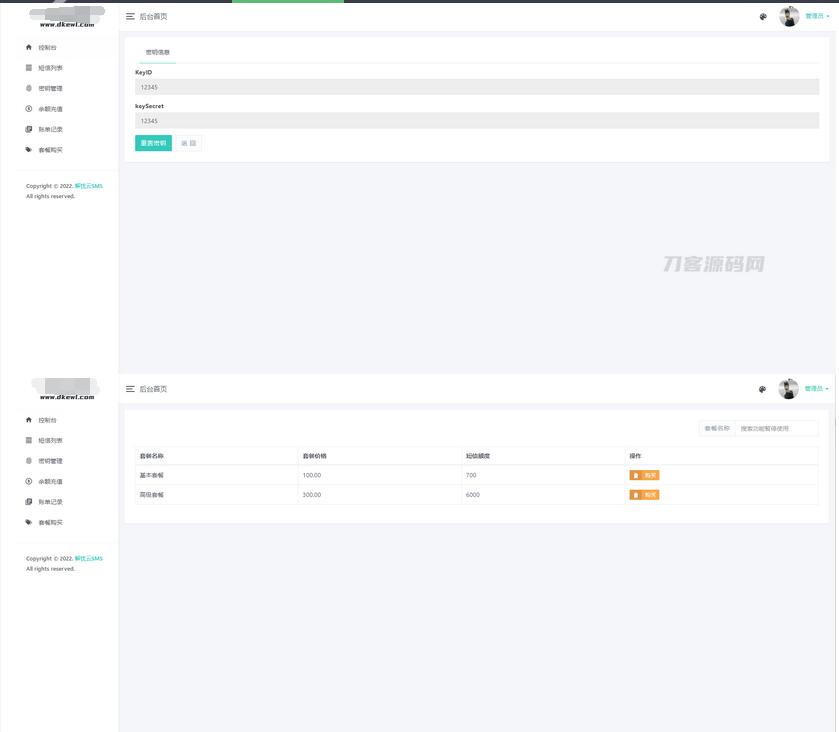The height and width of the screenshot is (732, 839).
Task: Open 短信列表 via its list icon
Action: [x=30, y=68]
